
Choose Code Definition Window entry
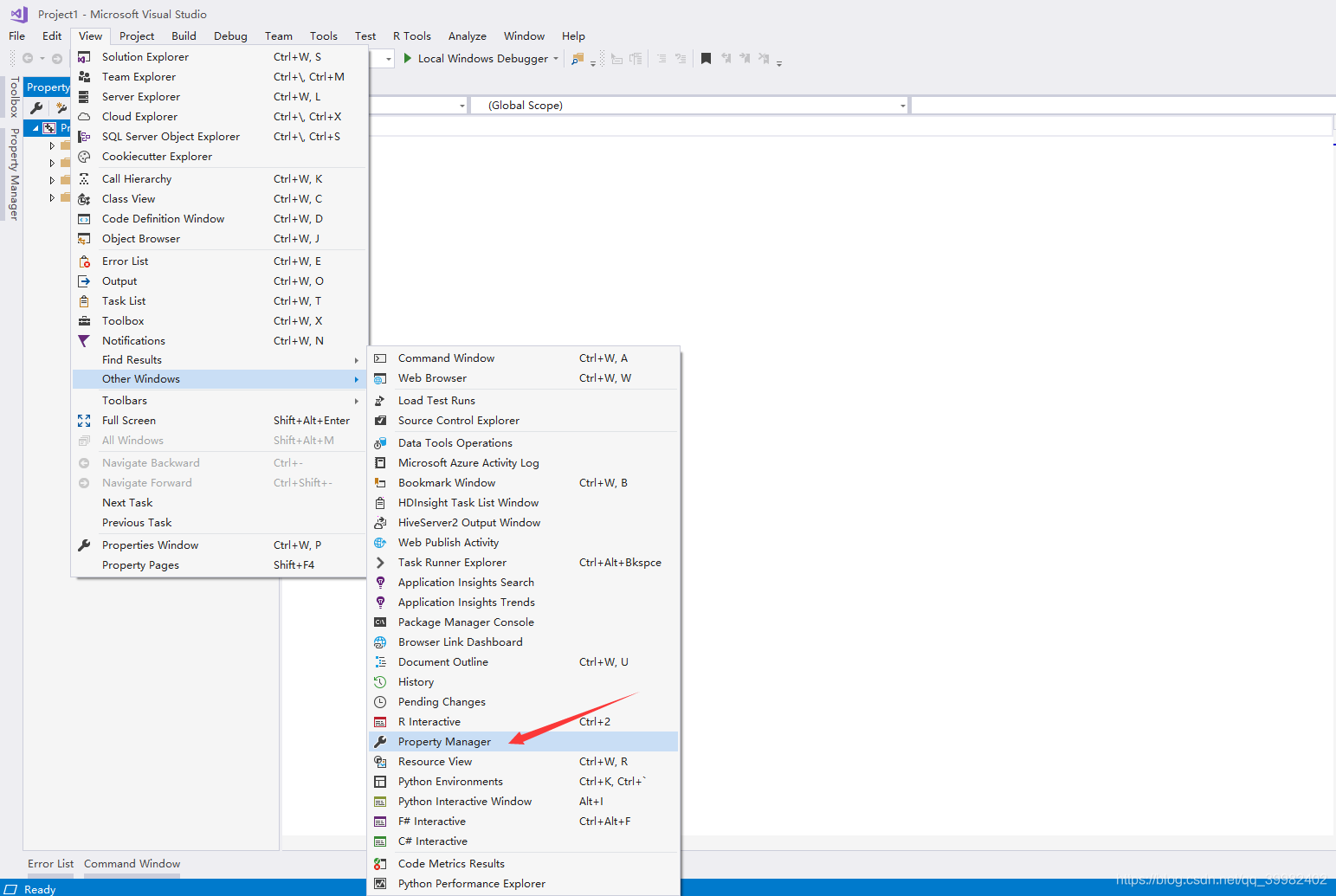(220, 219)
